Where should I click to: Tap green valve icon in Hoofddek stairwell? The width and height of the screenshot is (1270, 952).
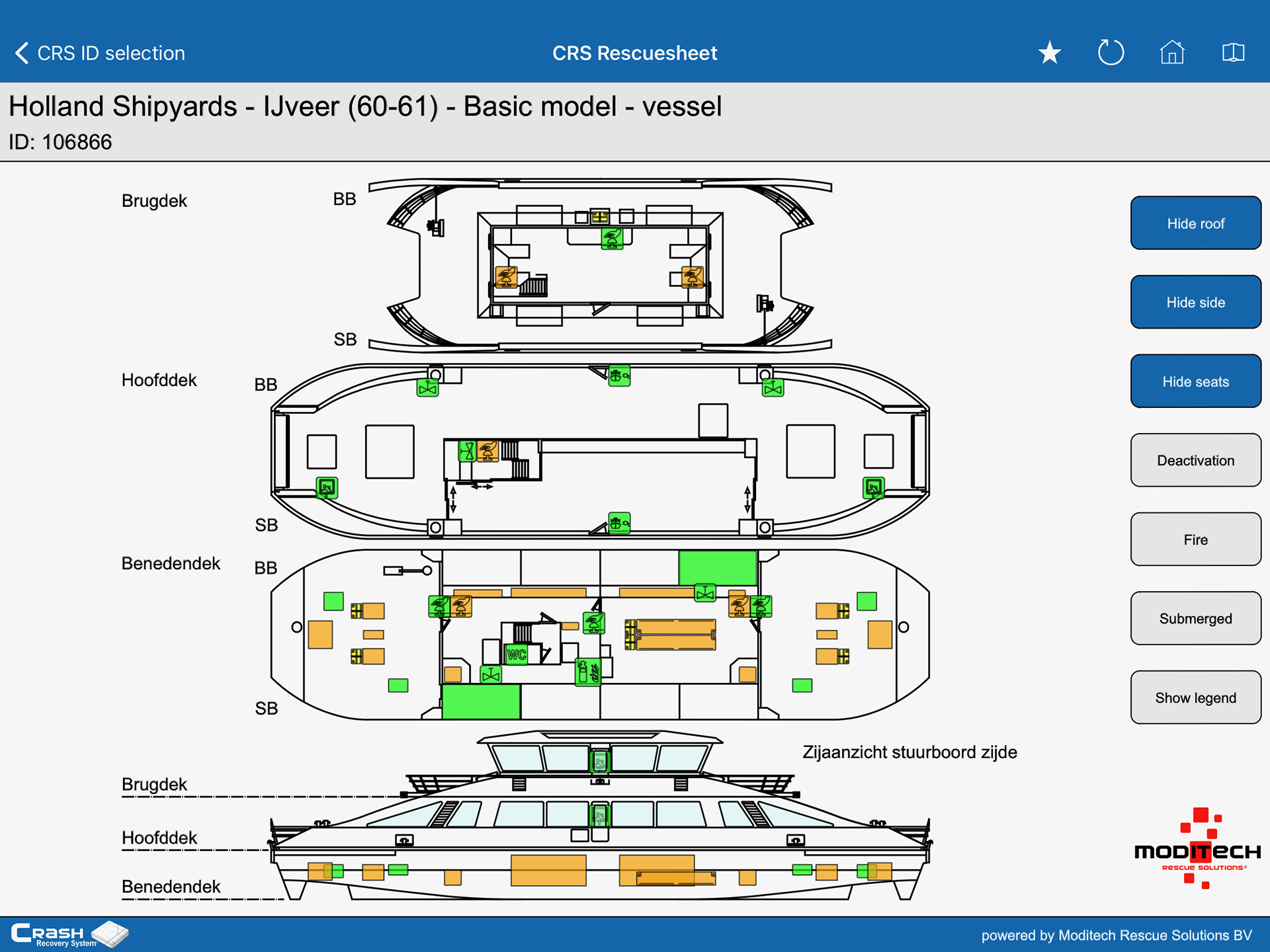(468, 452)
